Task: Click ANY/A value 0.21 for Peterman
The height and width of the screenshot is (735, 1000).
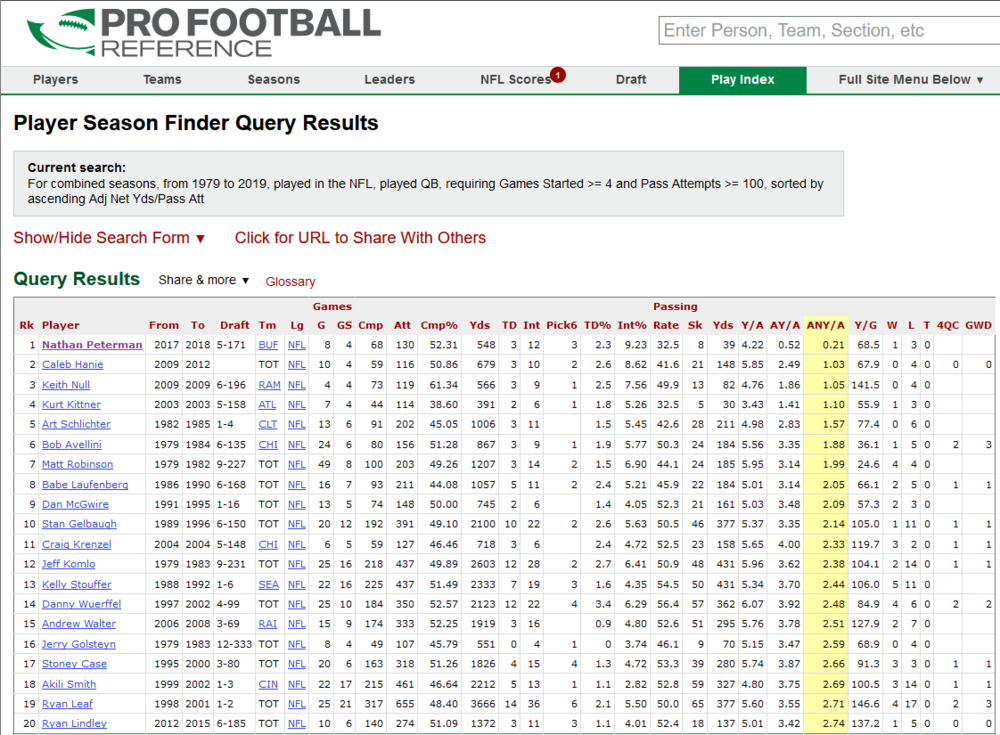Action: pyautogui.click(x=833, y=345)
